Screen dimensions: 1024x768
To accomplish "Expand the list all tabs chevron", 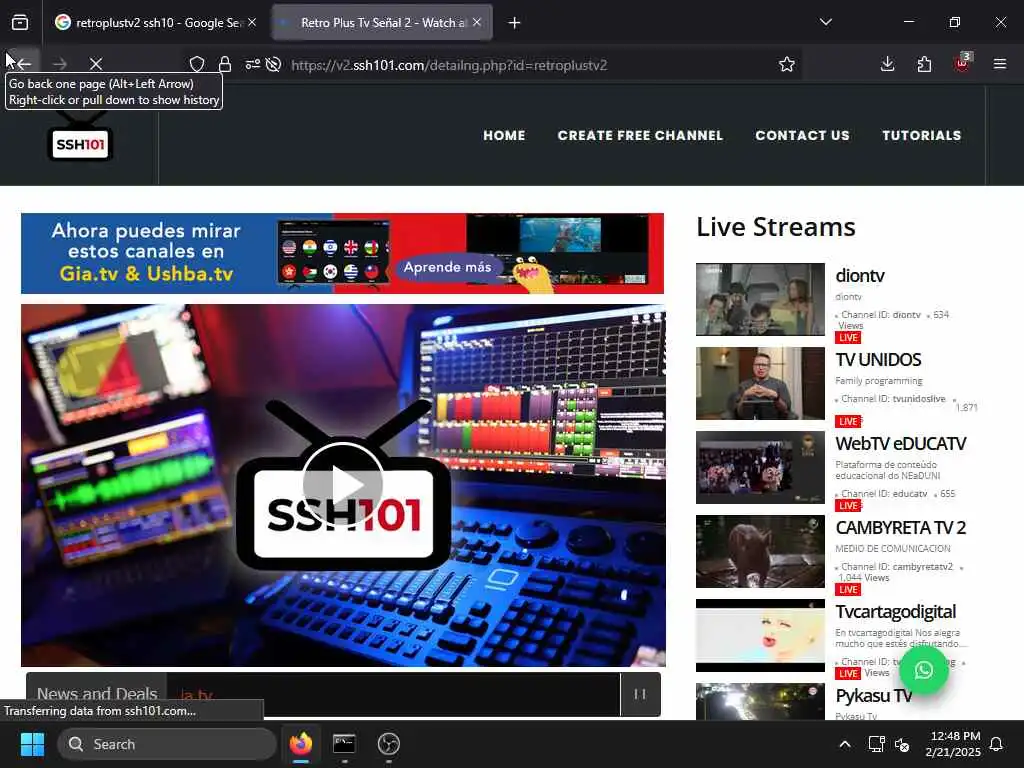I will tap(826, 22).
